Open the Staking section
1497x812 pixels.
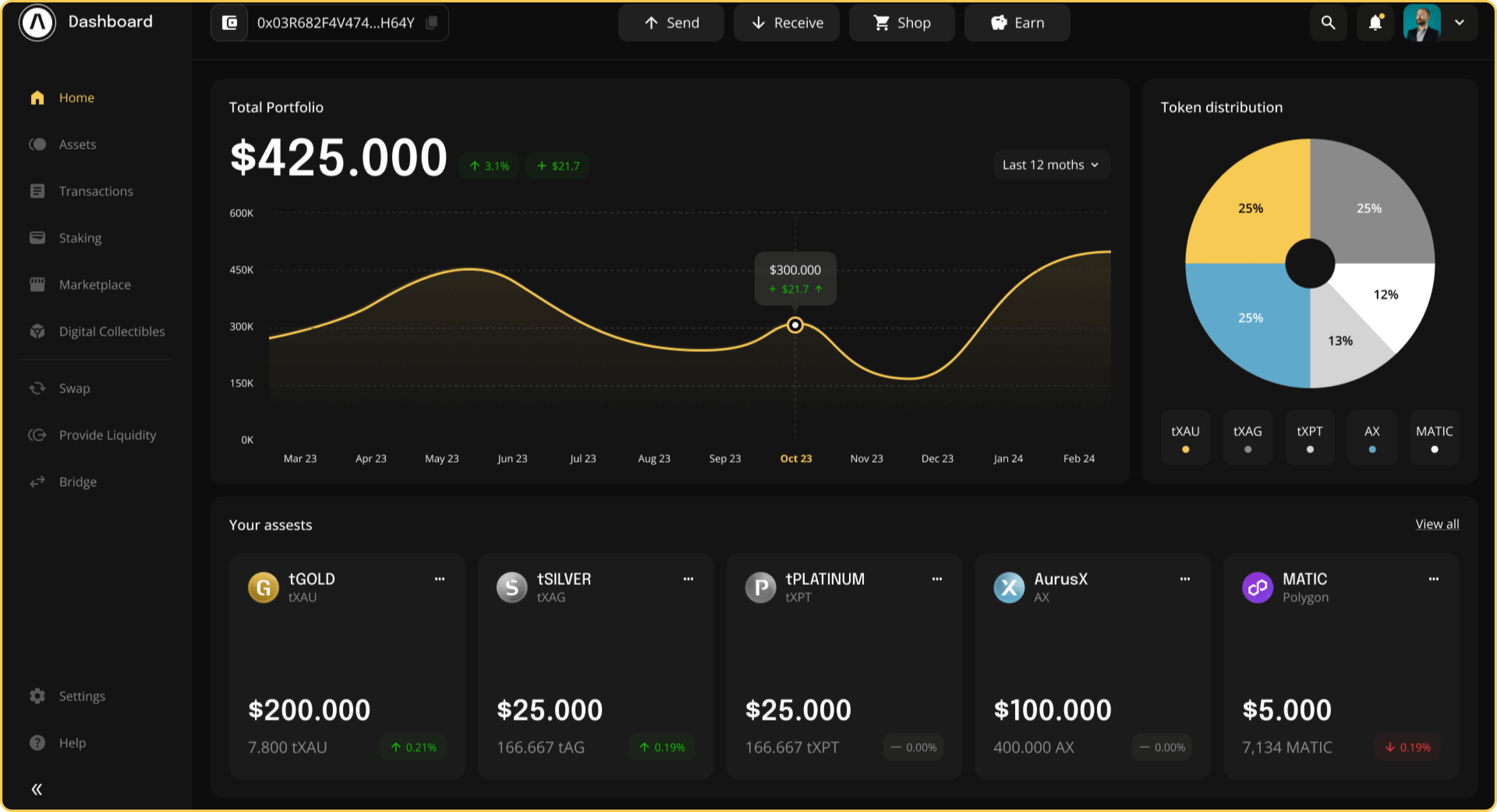tap(80, 238)
